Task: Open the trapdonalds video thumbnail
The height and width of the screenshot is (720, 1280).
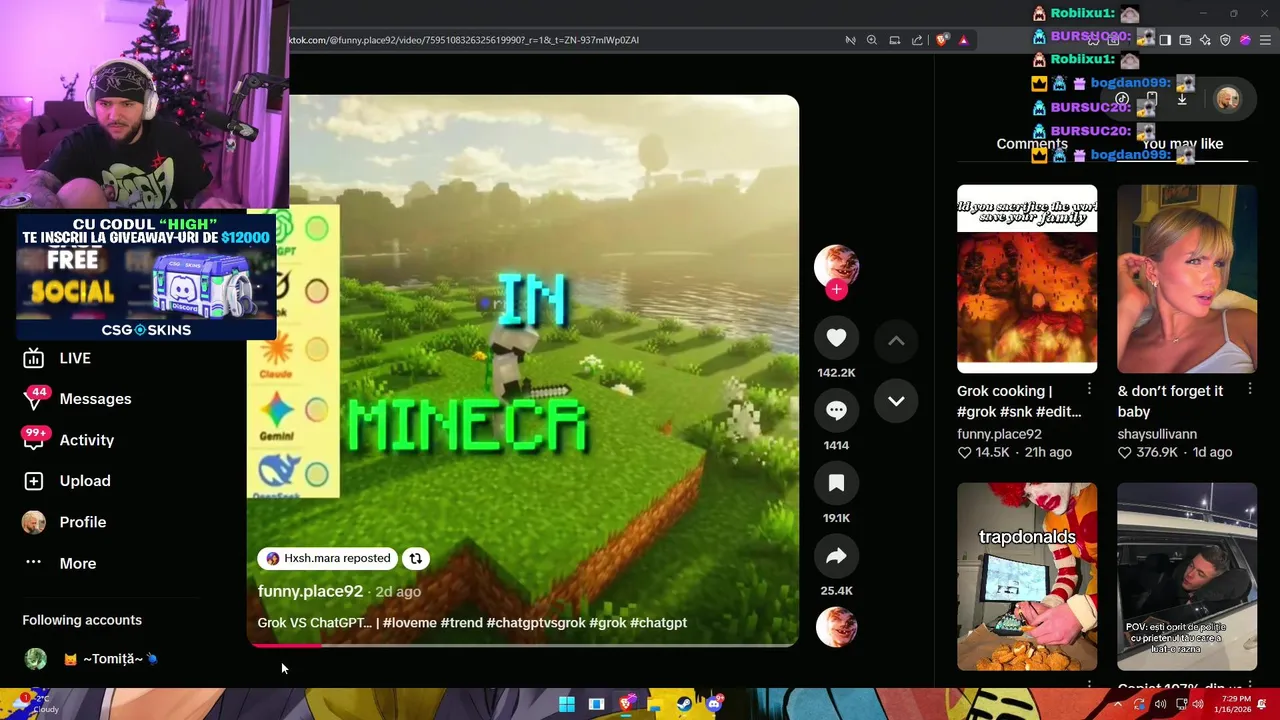Action: coord(1027,576)
